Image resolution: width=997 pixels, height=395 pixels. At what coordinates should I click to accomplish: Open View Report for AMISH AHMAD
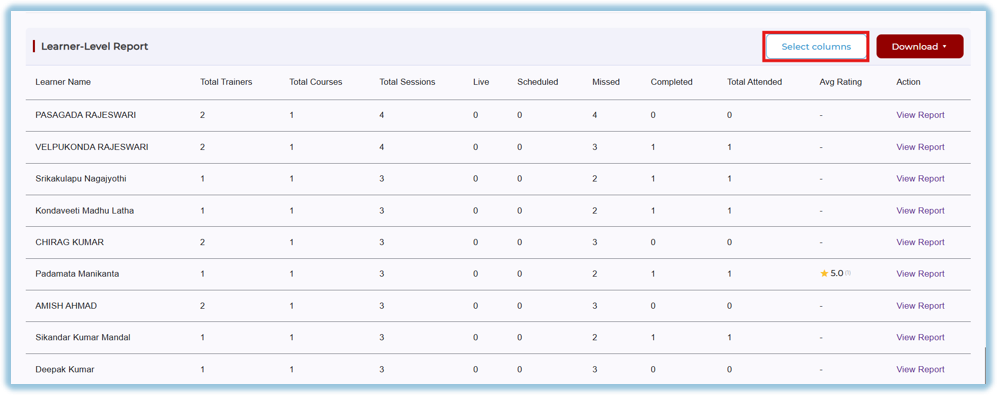pos(920,306)
